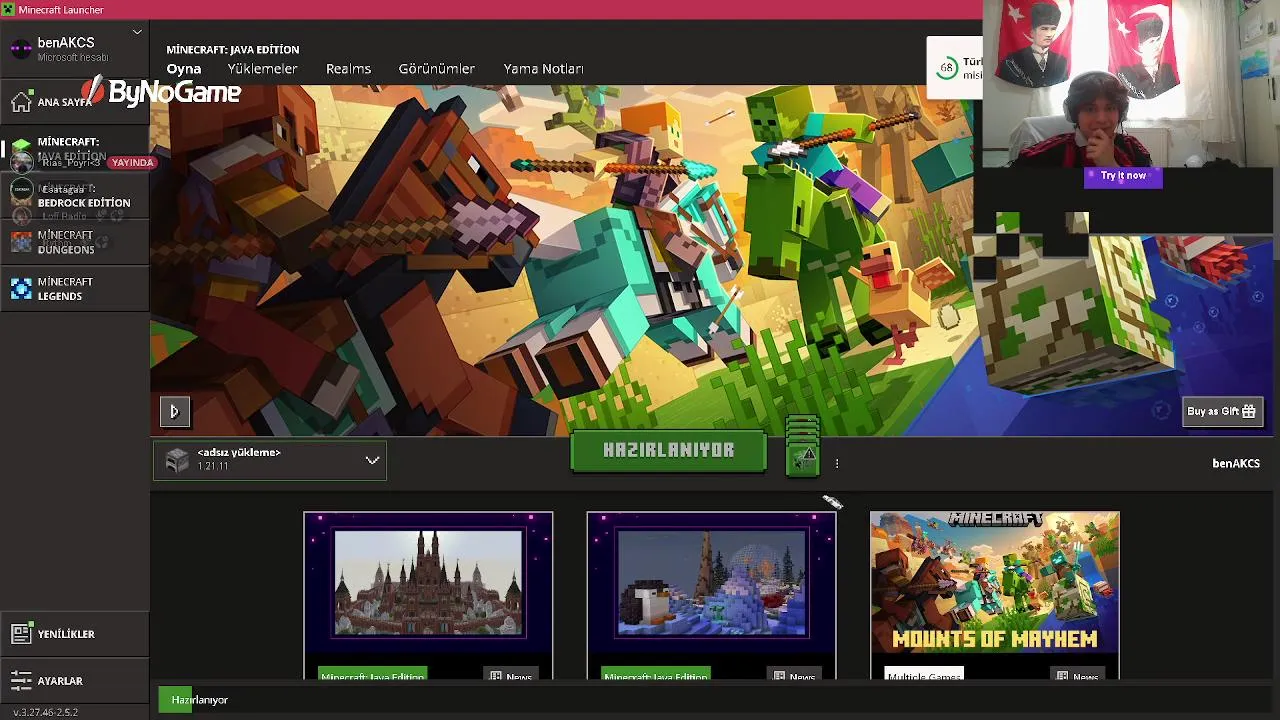Screen dimensions: 1280x720
Task: Click the Microsoft hesabı label under username
Action: [73, 58]
